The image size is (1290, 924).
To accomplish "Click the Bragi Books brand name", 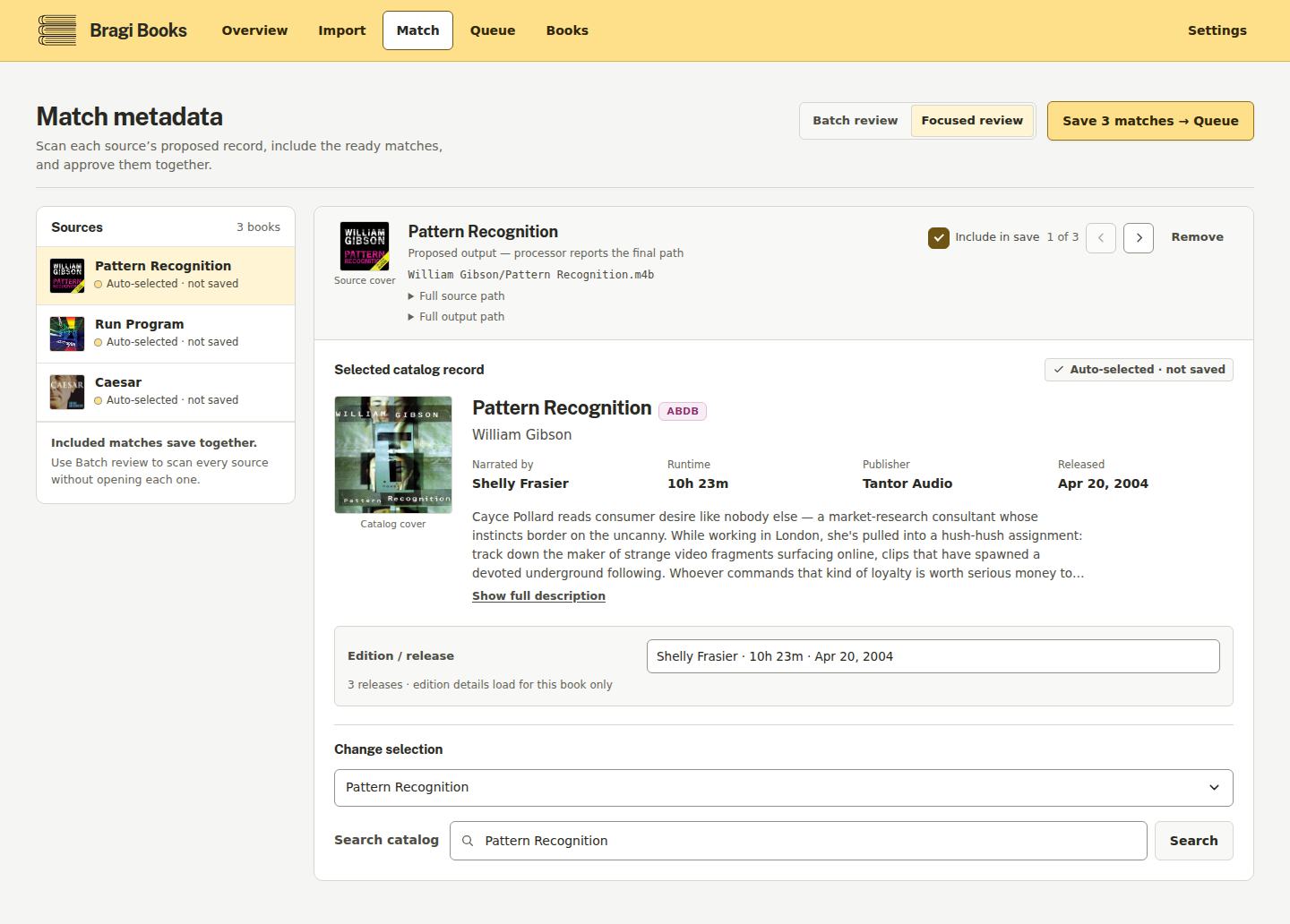I will coord(138,30).
